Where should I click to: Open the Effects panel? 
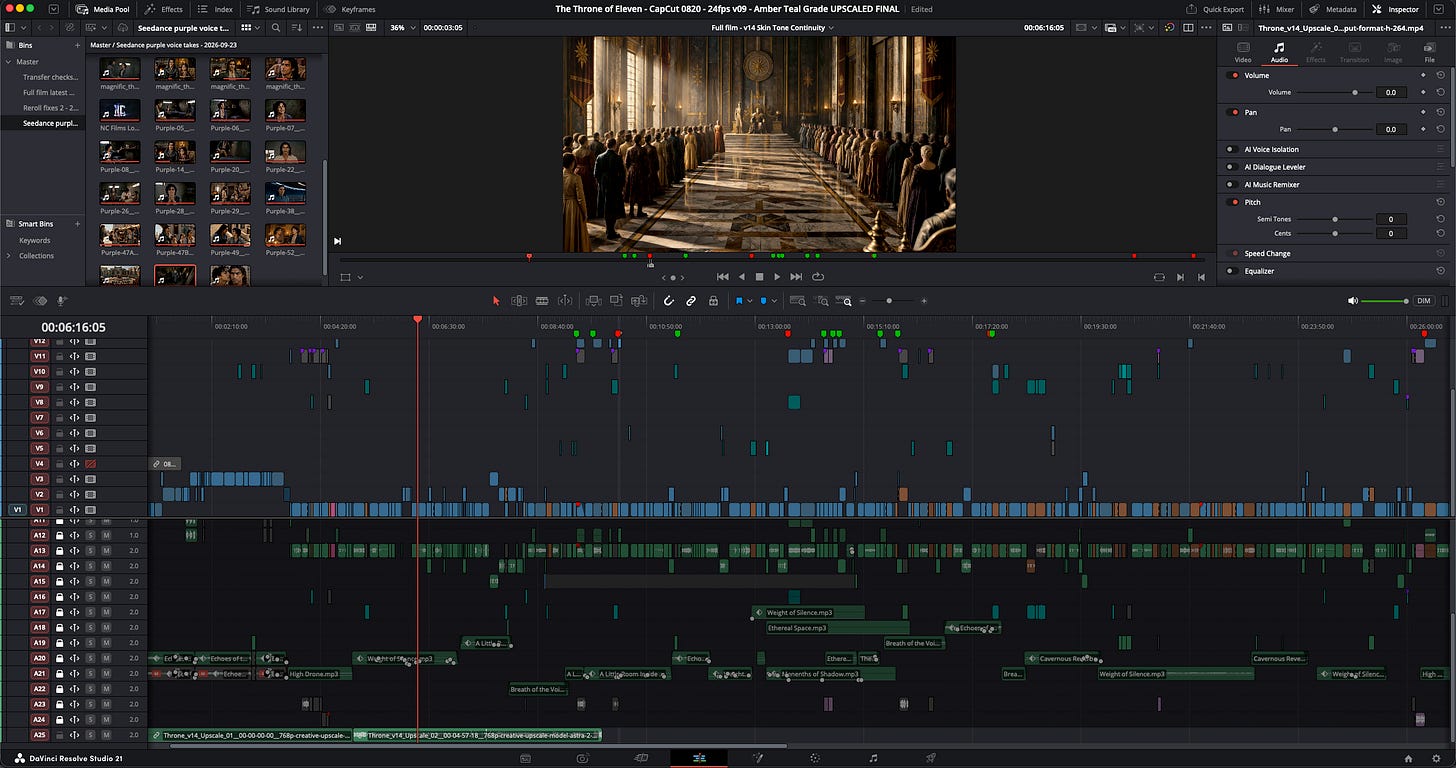coord(164,9)
